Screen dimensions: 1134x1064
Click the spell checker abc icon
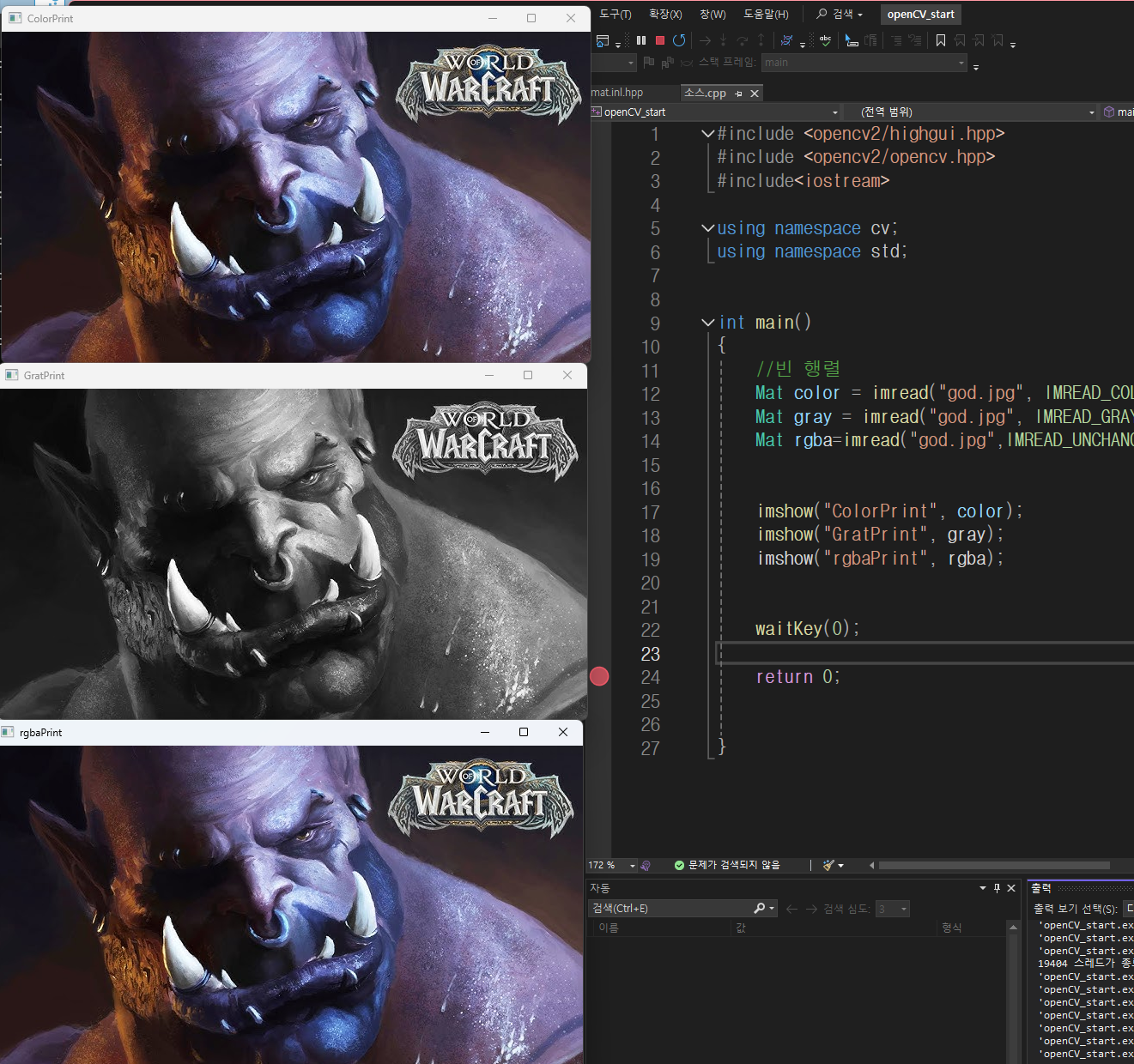[x=825, y=40]
